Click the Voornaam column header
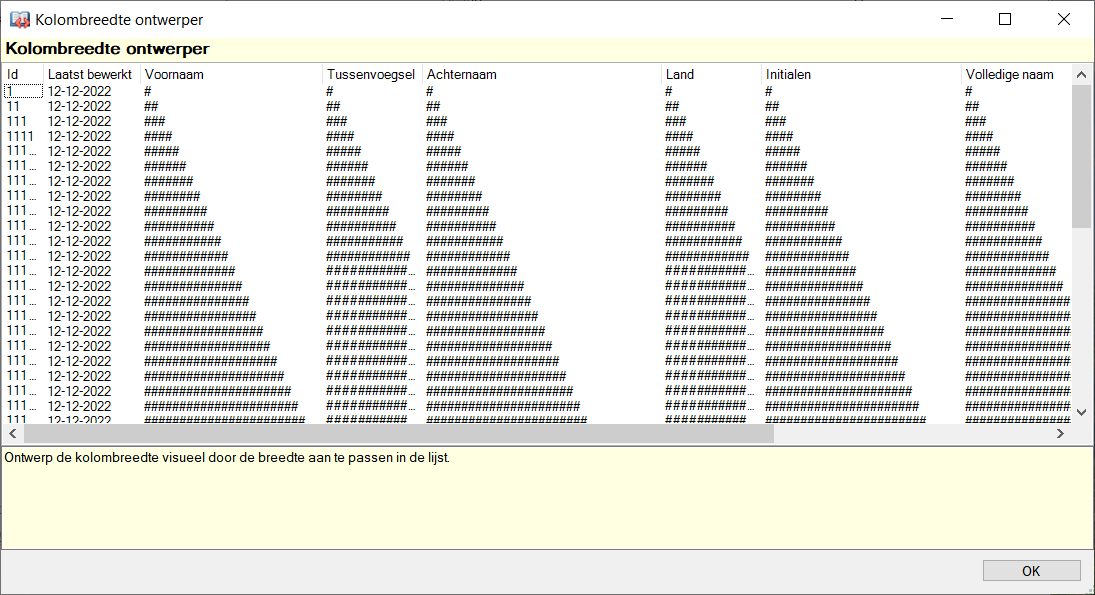 coord(230,74)
